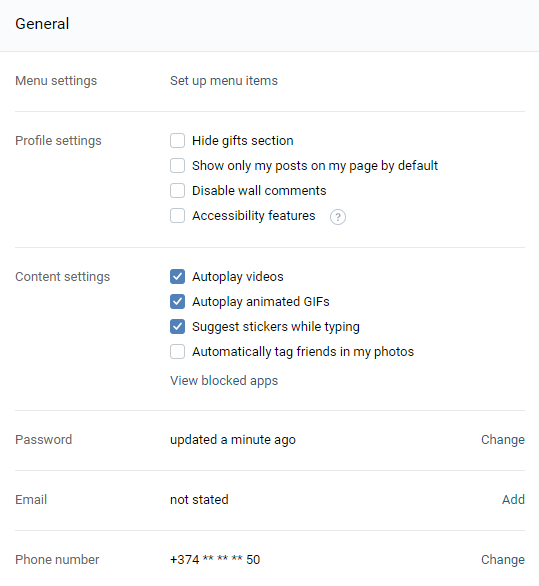The height and width of the screenshot is (586, 539).
Task: Click the Profile settings label
Action: (58, 141)
